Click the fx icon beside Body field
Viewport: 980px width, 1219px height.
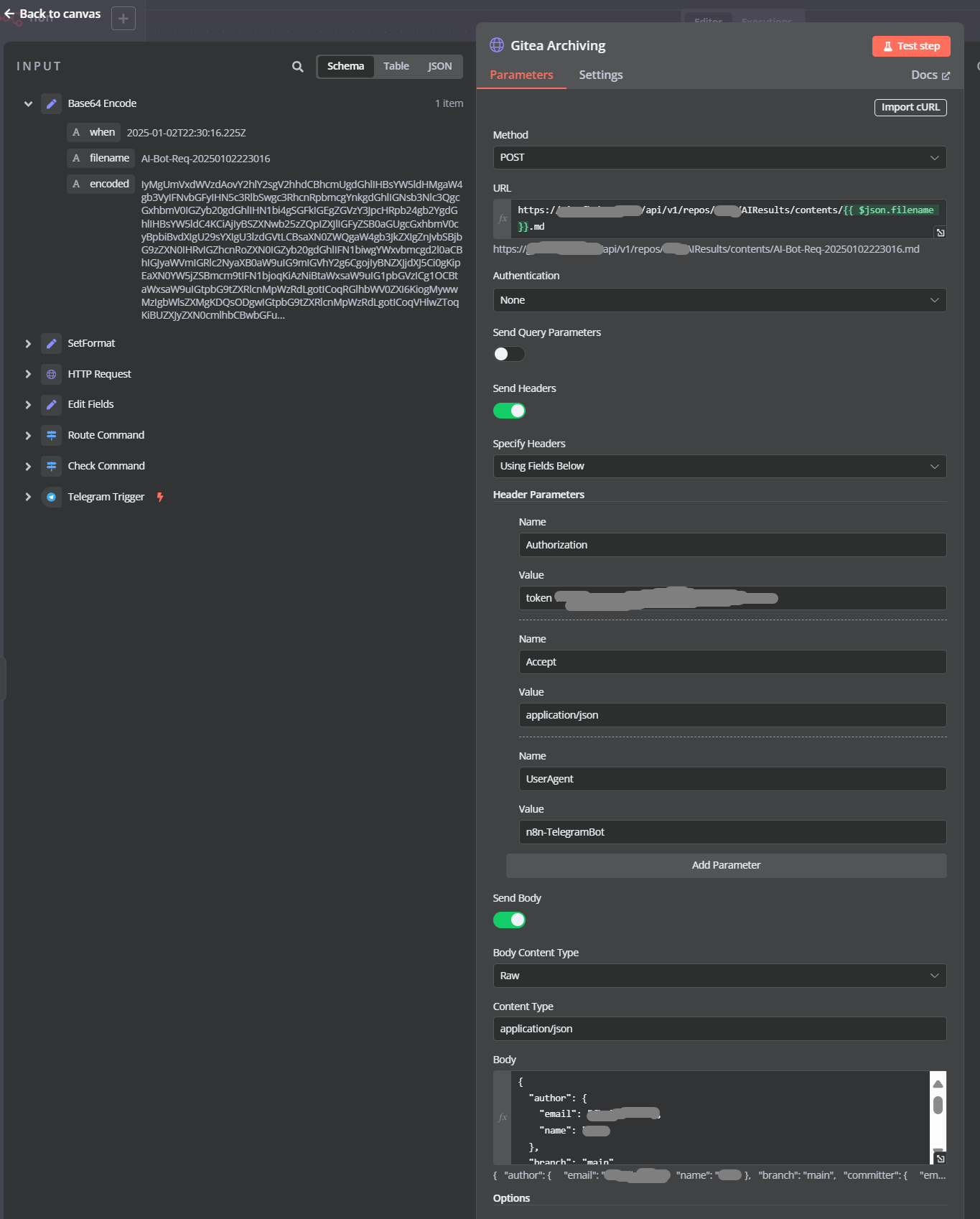tap(503, 1117)
